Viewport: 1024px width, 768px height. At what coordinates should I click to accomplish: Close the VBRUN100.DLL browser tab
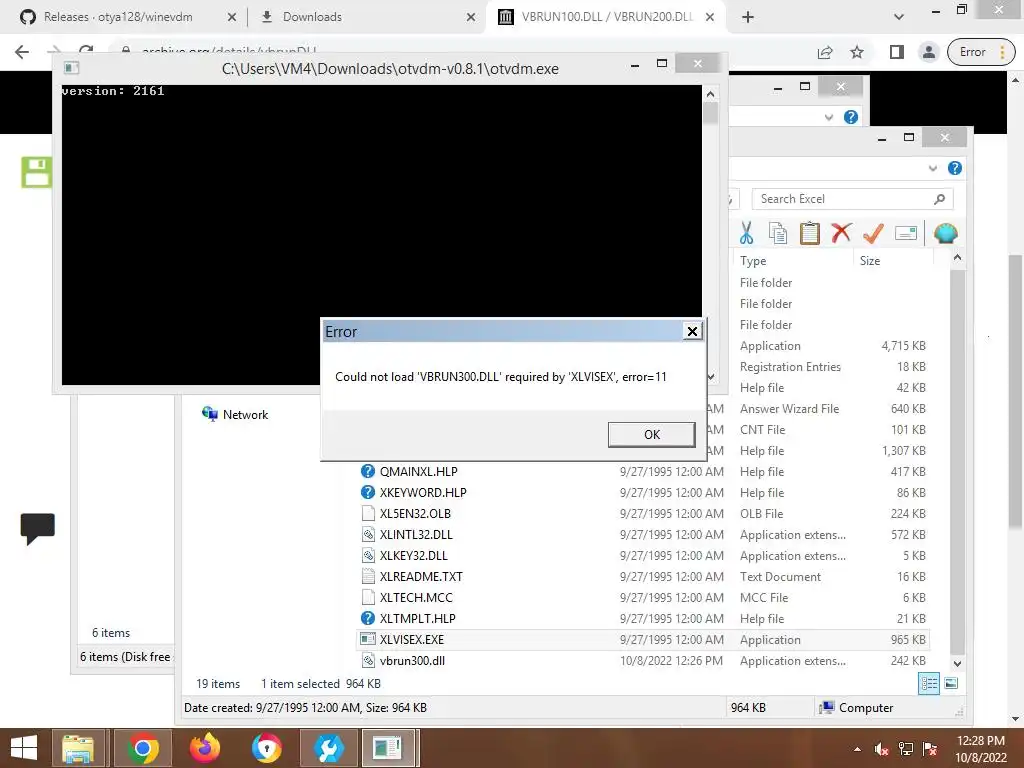pyautogui.click(x=710, y=17)
